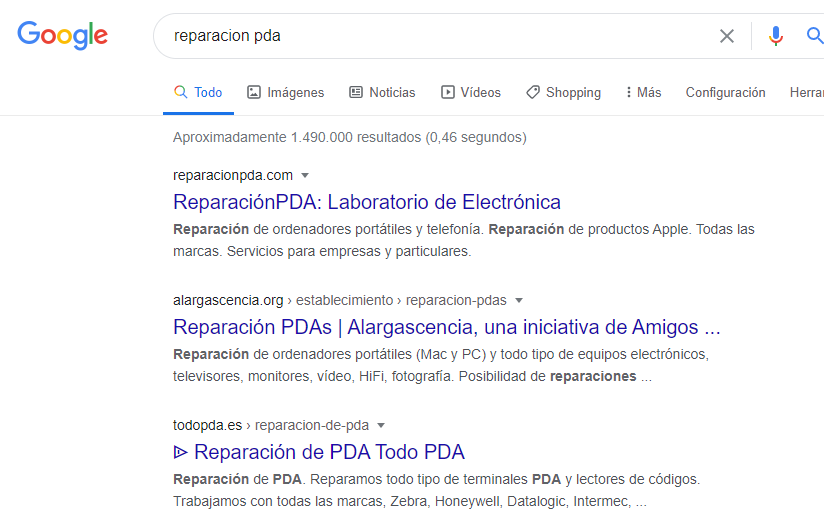Open 'ReparaciónPDA: Laboratorio de Electrónica' result
The width and height of the screenshot is (824, 520).
point(367,202)
